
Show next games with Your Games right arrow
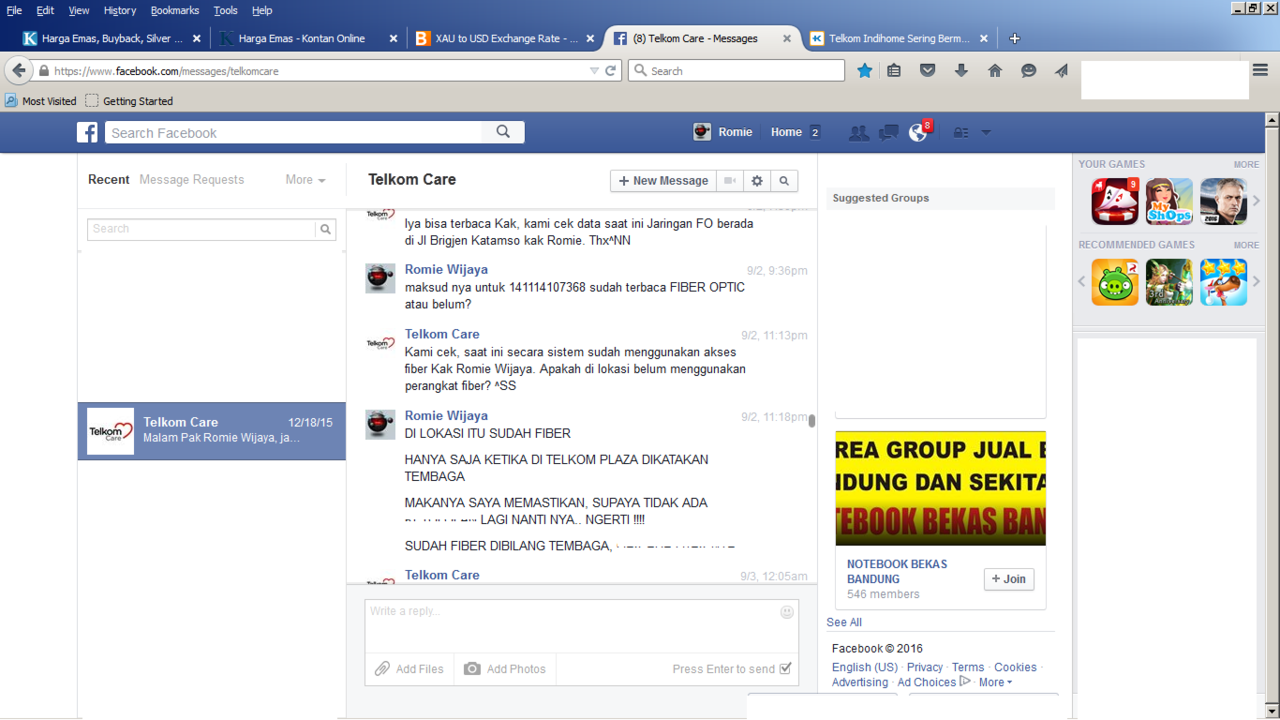tap(1257, 201)
